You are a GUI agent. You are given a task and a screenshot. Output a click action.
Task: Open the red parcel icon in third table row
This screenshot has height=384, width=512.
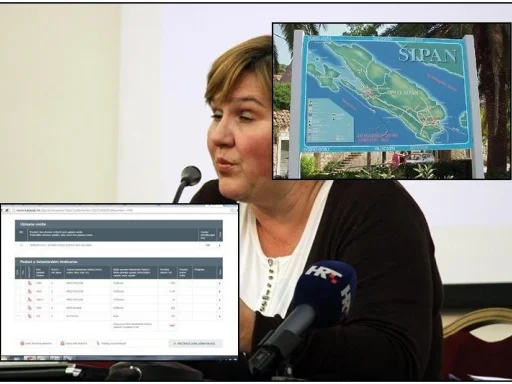30,300
